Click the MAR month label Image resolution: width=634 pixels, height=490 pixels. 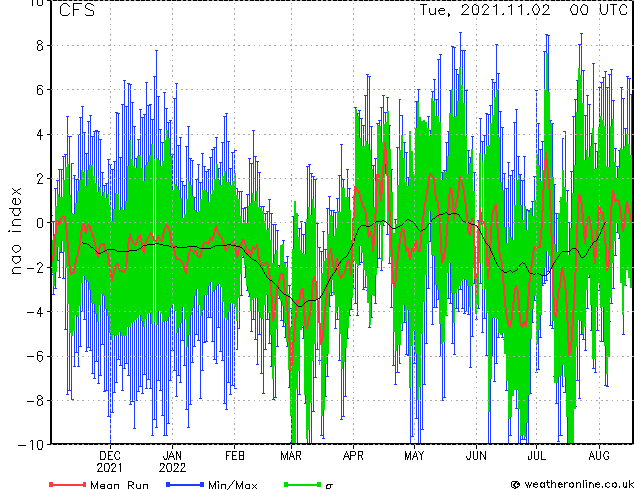(291, 456)
